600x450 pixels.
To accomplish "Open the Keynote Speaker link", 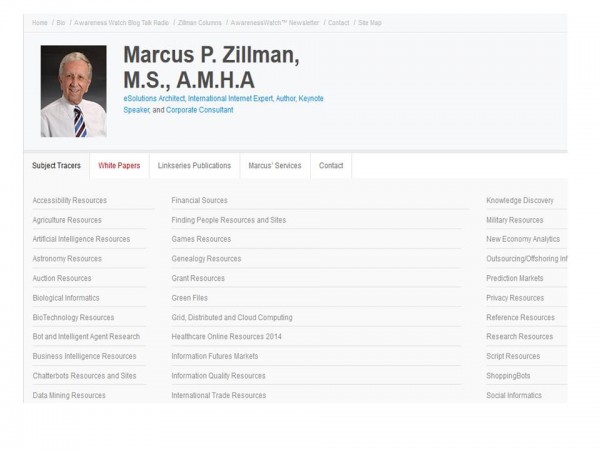I will click(x=311, y=98).
